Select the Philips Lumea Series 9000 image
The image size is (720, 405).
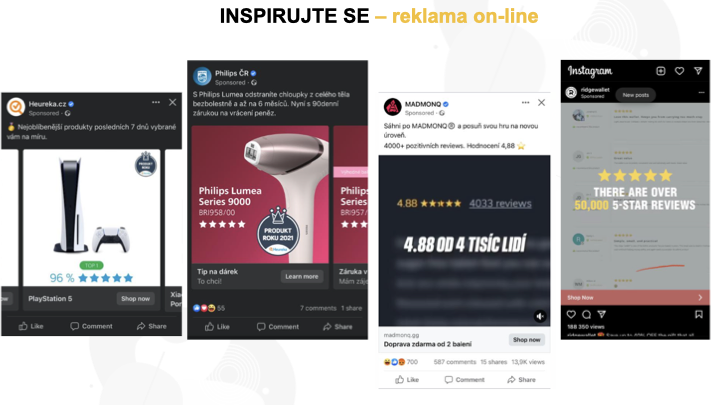point(260,195)
